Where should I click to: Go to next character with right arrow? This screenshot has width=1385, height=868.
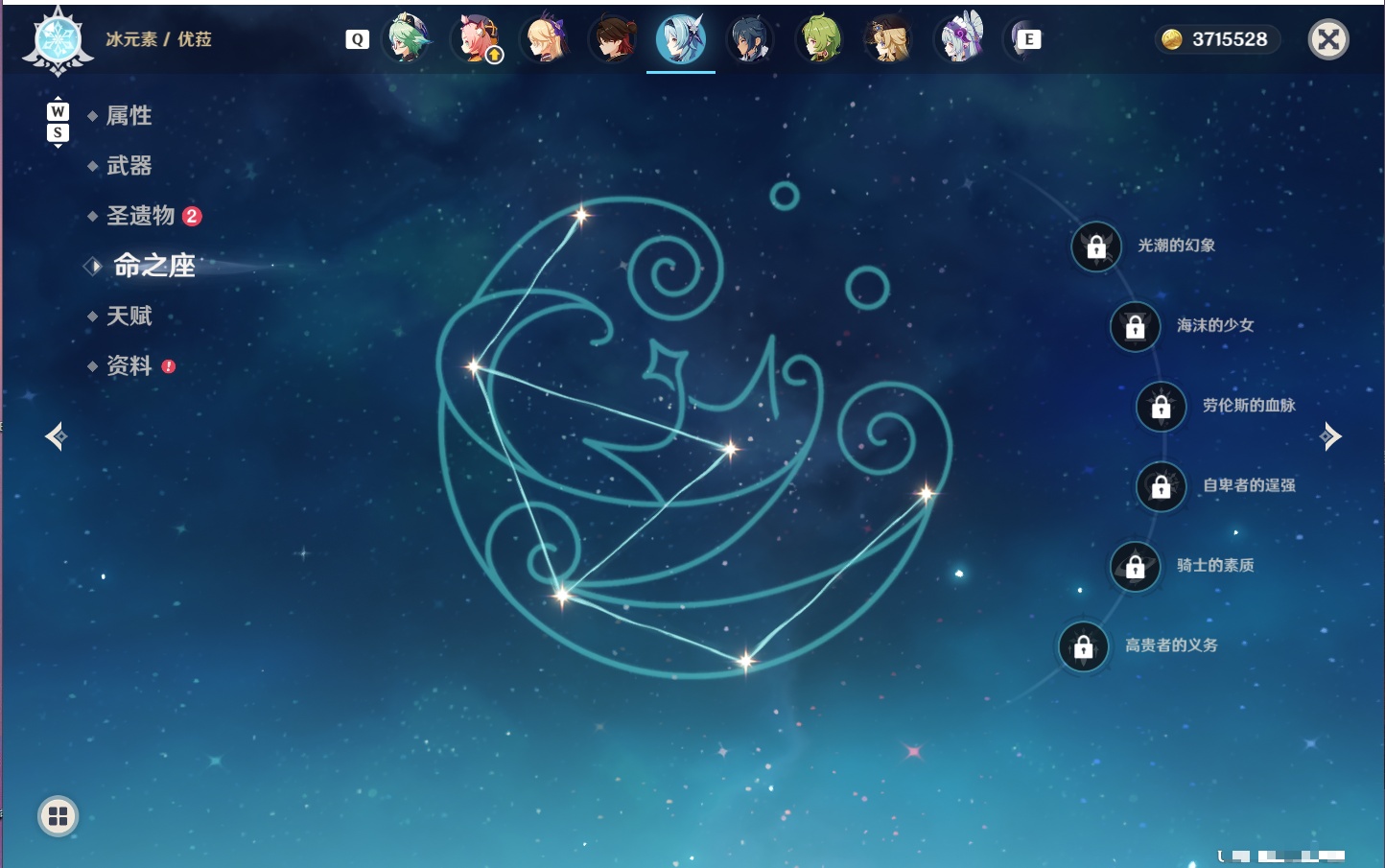point(1330,436)
